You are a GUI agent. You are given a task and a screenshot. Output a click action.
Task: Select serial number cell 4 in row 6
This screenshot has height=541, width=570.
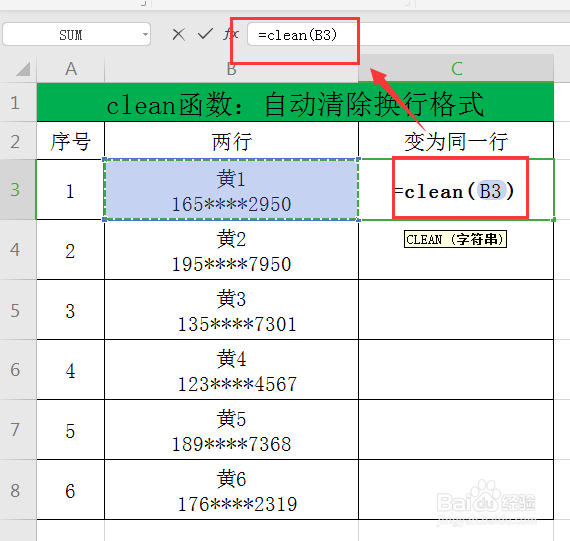(71, 370)
